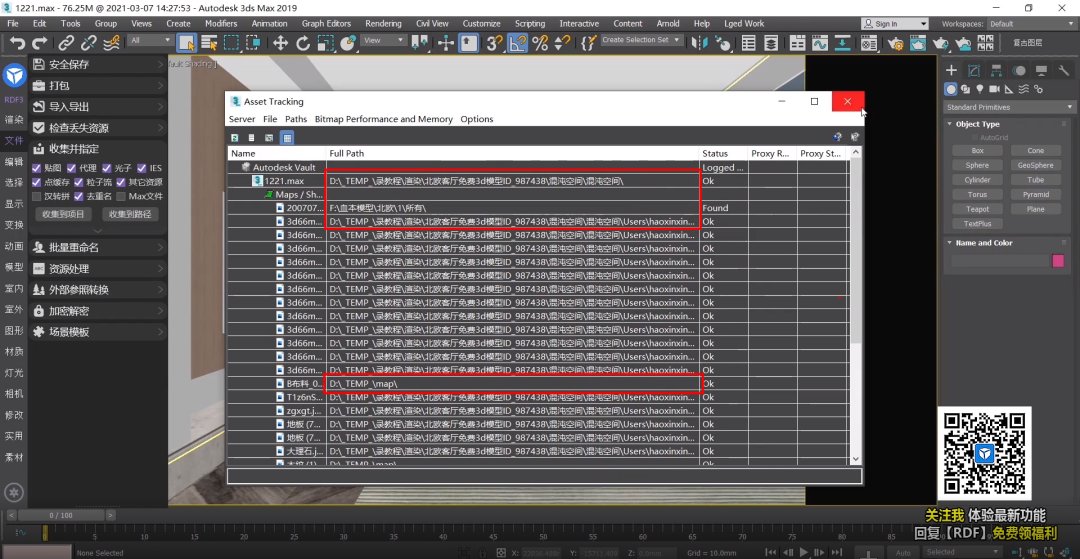Open the Modify panel tab icon
The height and width of the screenshot is (559, 1080).
click(974, 70)
